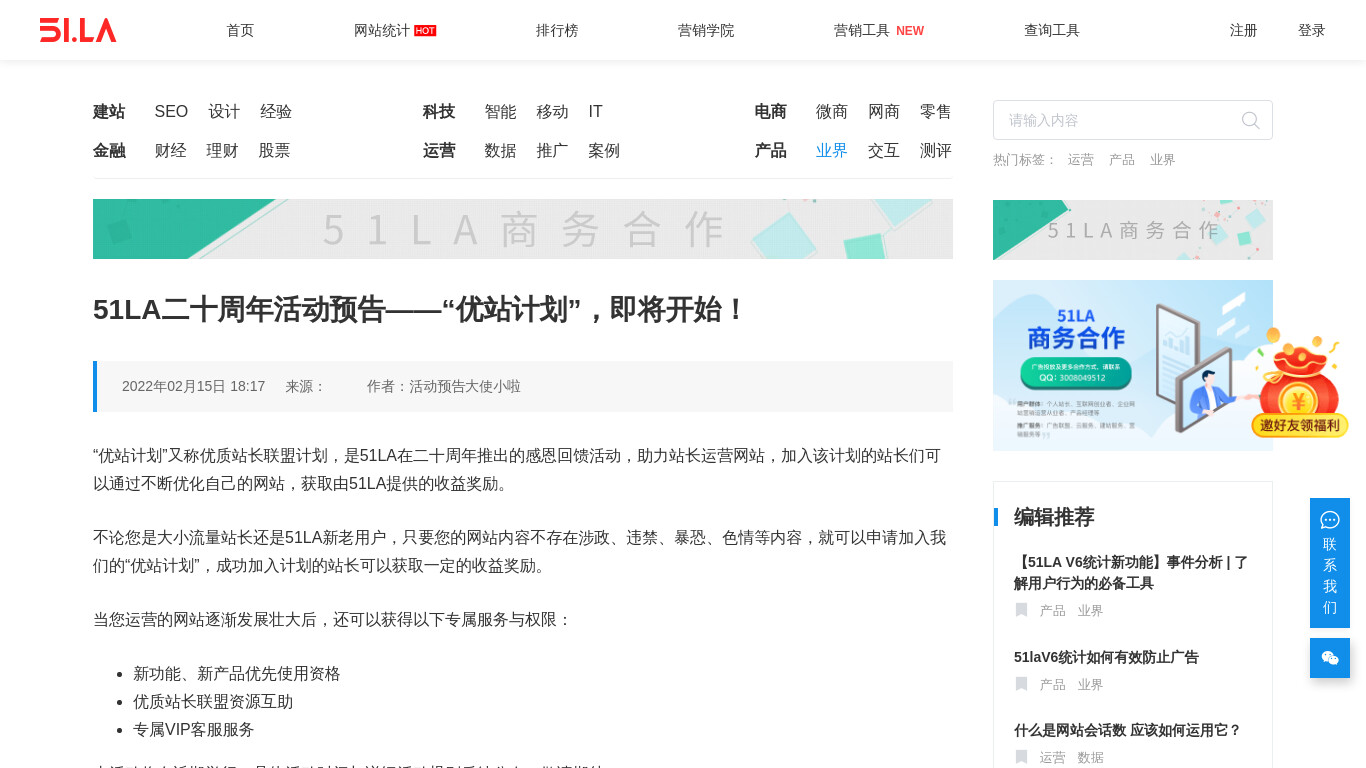Open the 财经 subcategory

click(x=171, y=151)
